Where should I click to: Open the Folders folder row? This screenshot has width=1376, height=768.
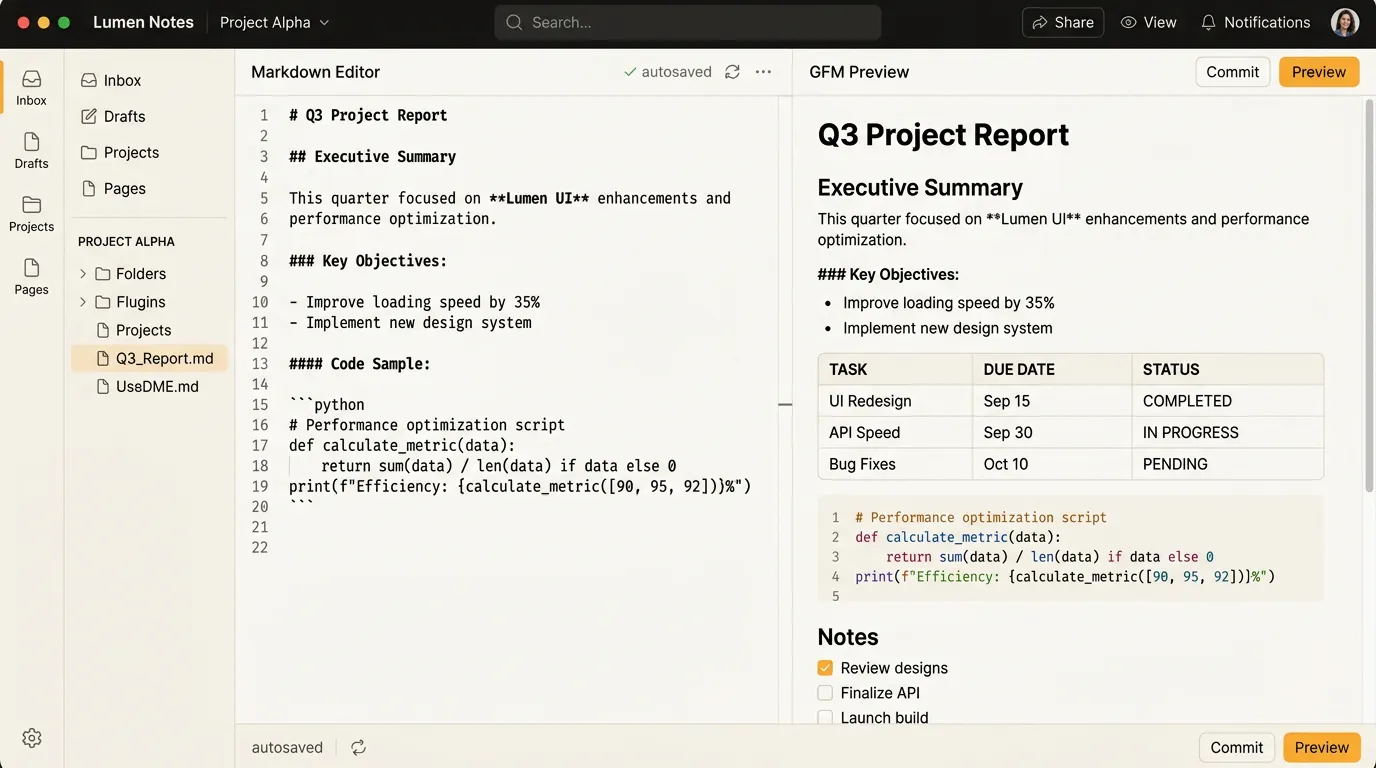click(150, 274)
